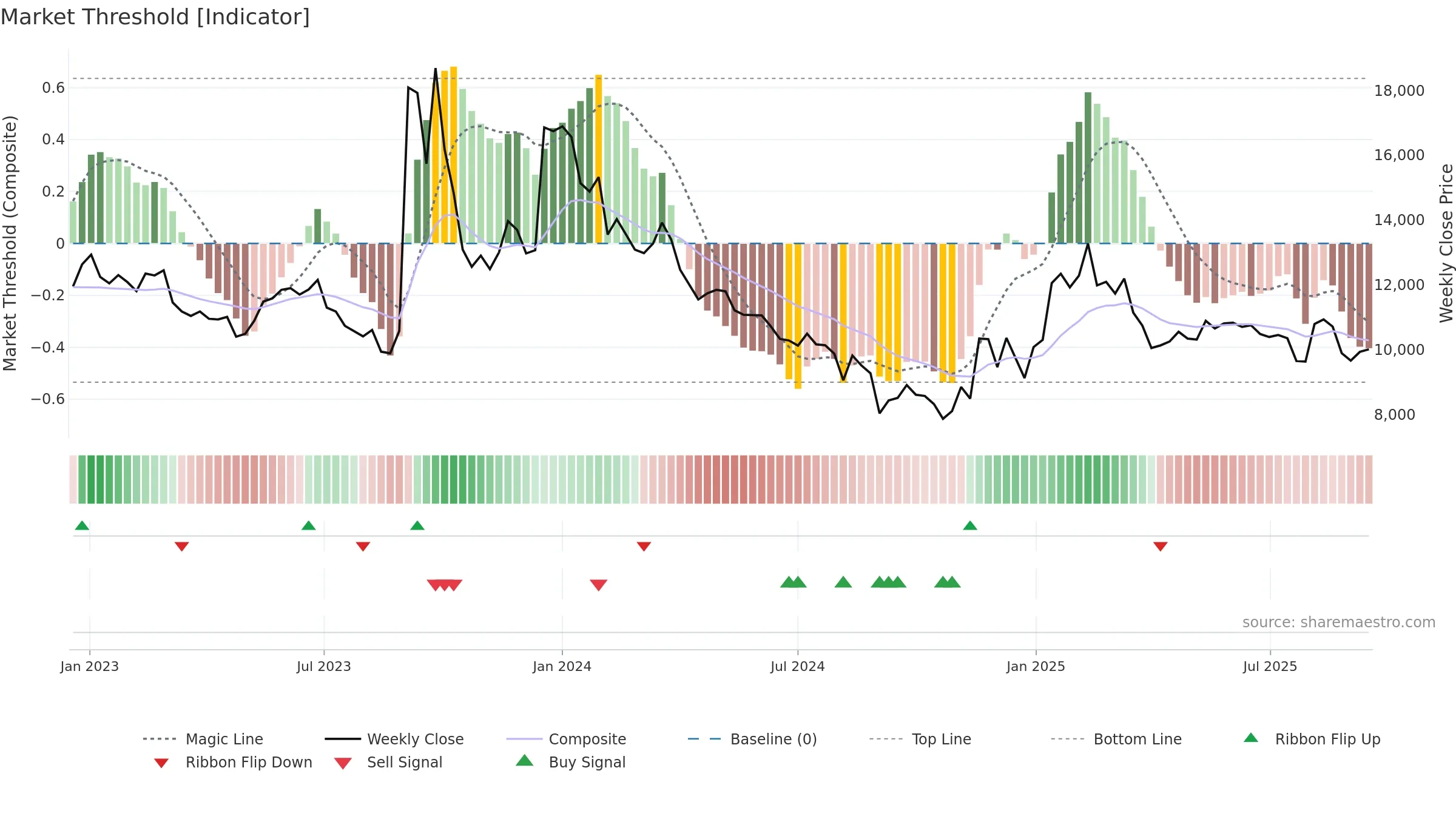Toggle the Sell Signal legend entry
1456x819 pixels.
(388, 762)
